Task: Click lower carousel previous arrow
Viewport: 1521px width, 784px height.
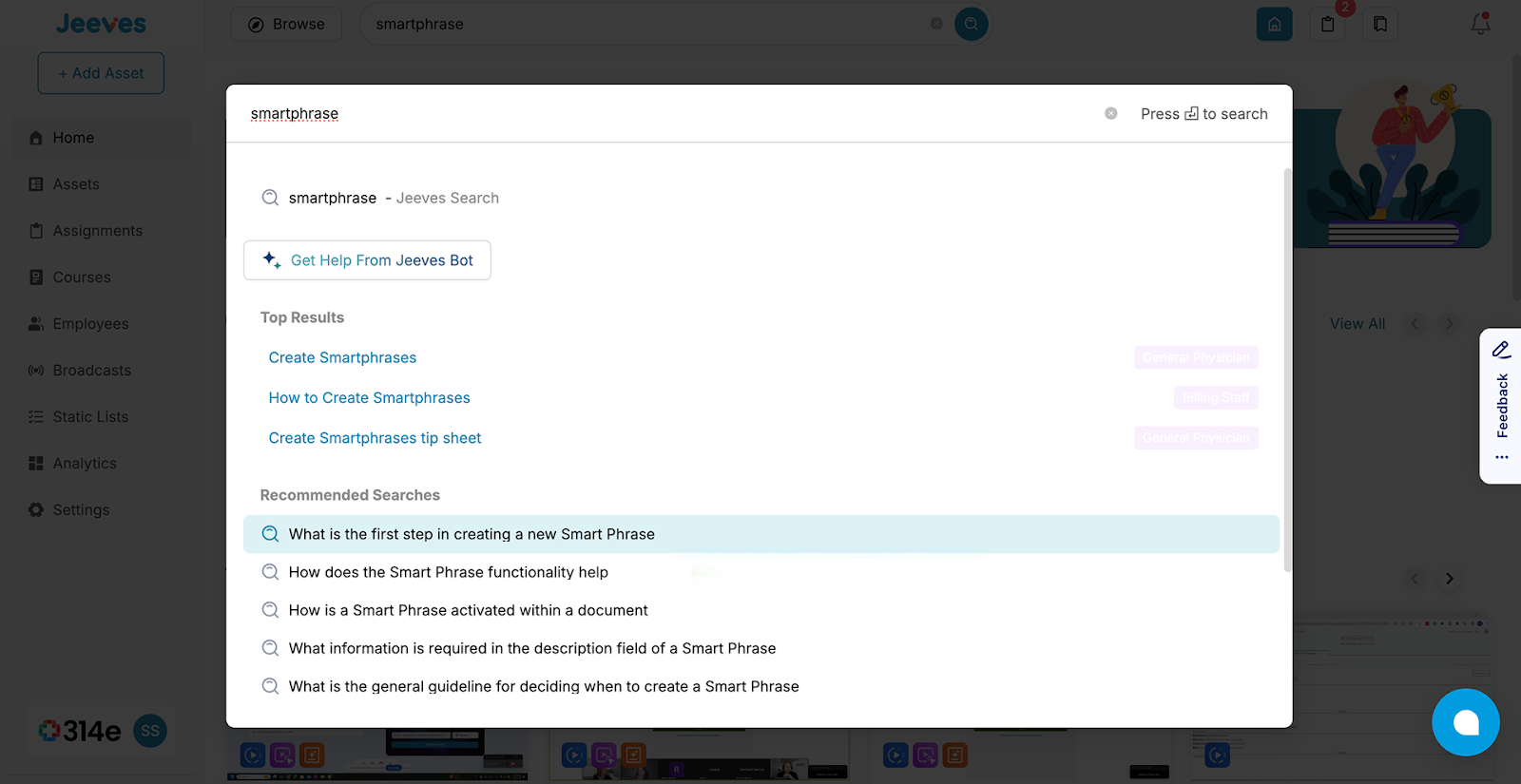Action: click(1415, 579)
